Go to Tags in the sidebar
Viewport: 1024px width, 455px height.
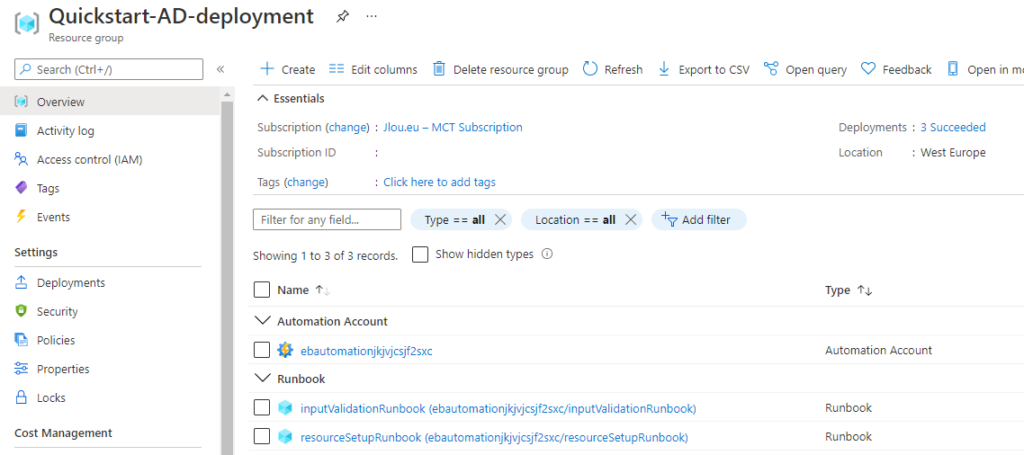coord(48,188)
